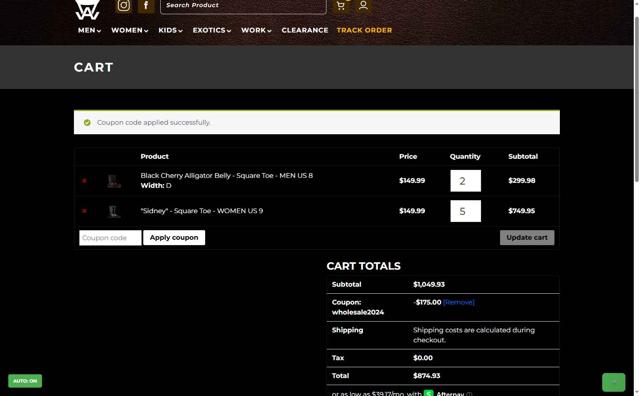Viewport: 640px width, 396px height.
Task: Click the Apply coupon button
Action: click(174, 238)
